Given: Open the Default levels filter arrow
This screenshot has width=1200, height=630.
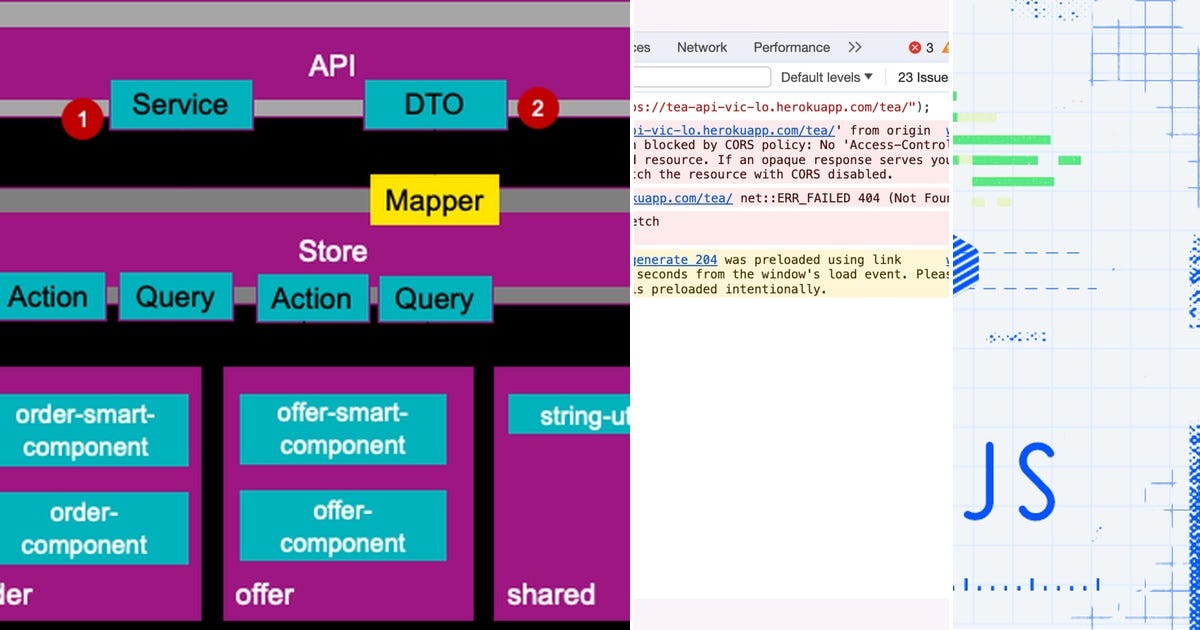Looking at the screenshot, I should [x=868, y=76].
